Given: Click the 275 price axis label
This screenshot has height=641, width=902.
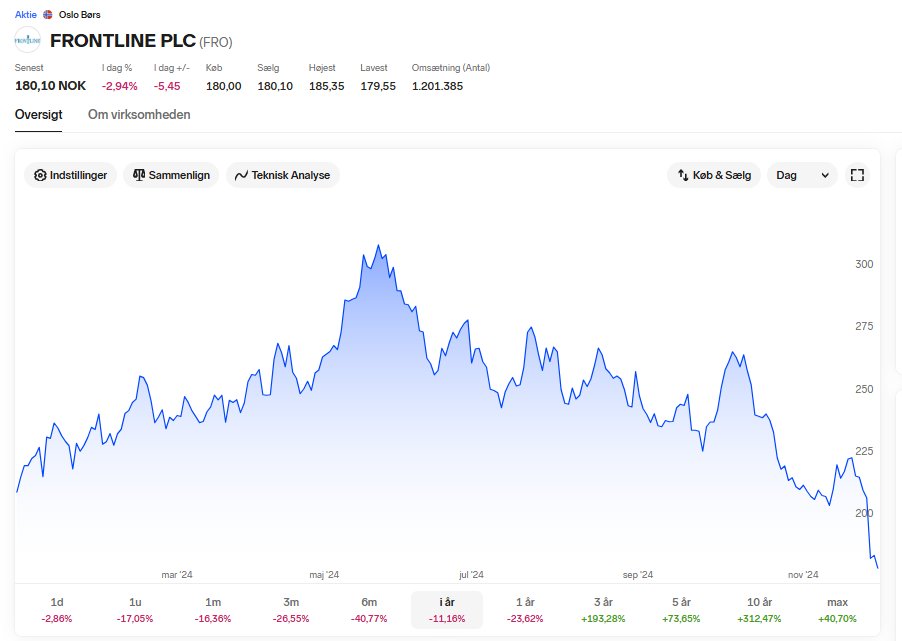Looking at the screenshot, I should pyautogui.click(x=864, y=326).
